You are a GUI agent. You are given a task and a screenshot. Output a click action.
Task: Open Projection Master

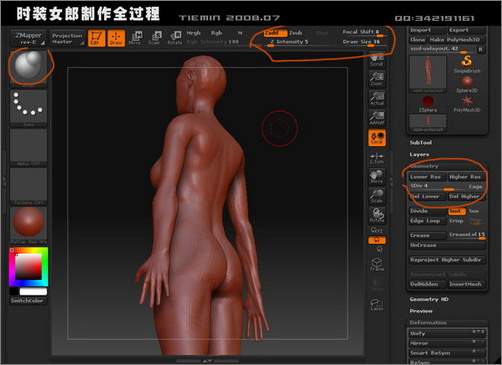point(67,38)
